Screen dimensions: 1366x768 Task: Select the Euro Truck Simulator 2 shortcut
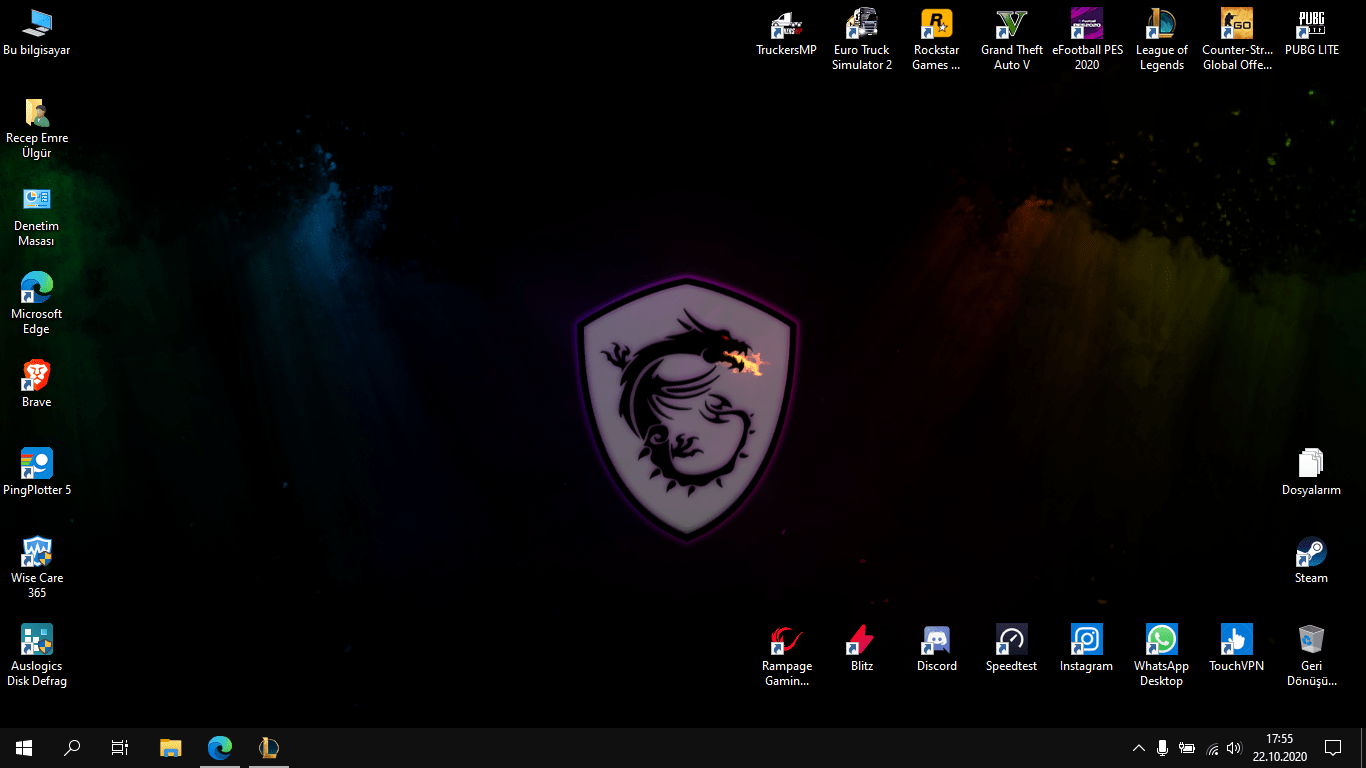(x=862, y=40)
